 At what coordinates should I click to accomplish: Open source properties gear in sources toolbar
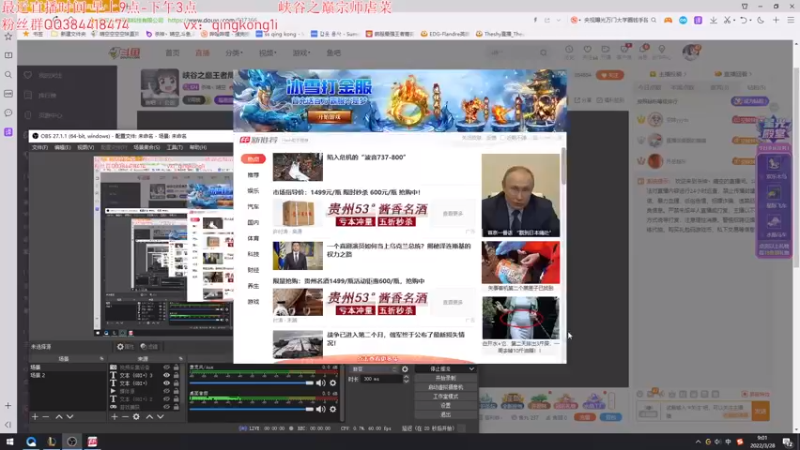(x=136, y=417)
